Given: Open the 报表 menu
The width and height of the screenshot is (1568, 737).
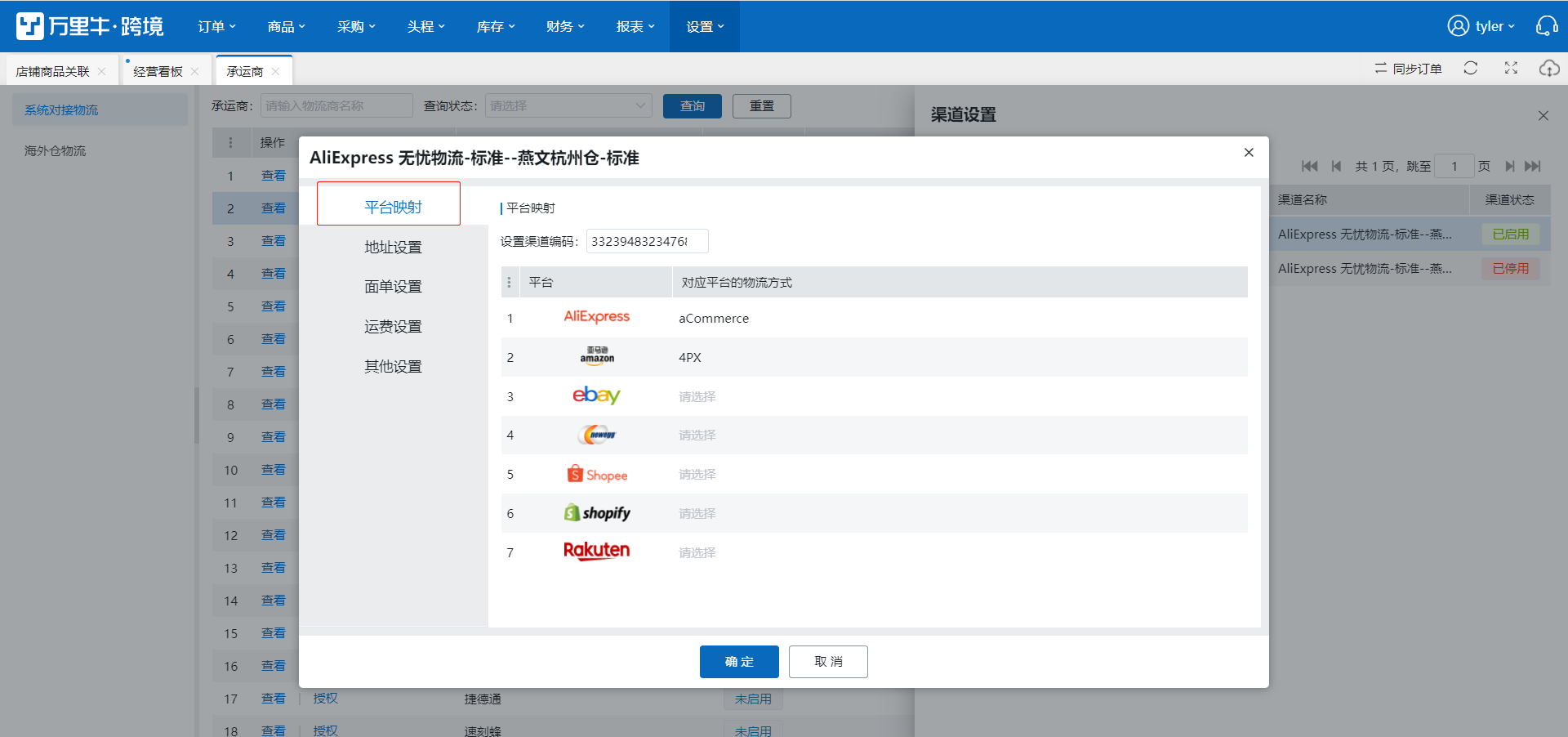Looking at the screenshot, I should click(635, 26).
